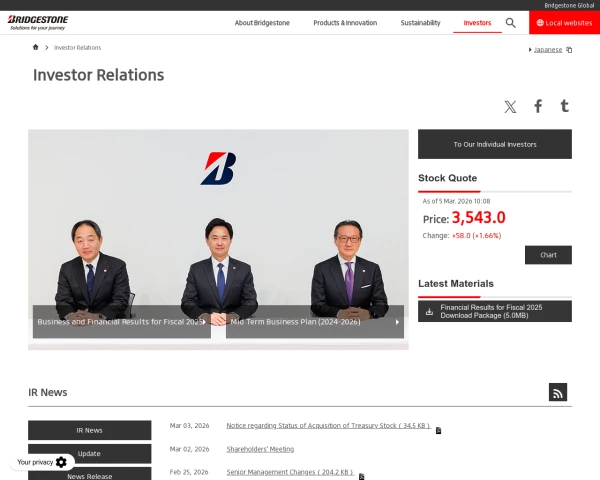Open the IR News RSS feed icon
The image size is (600, 480).
(558, 392)
